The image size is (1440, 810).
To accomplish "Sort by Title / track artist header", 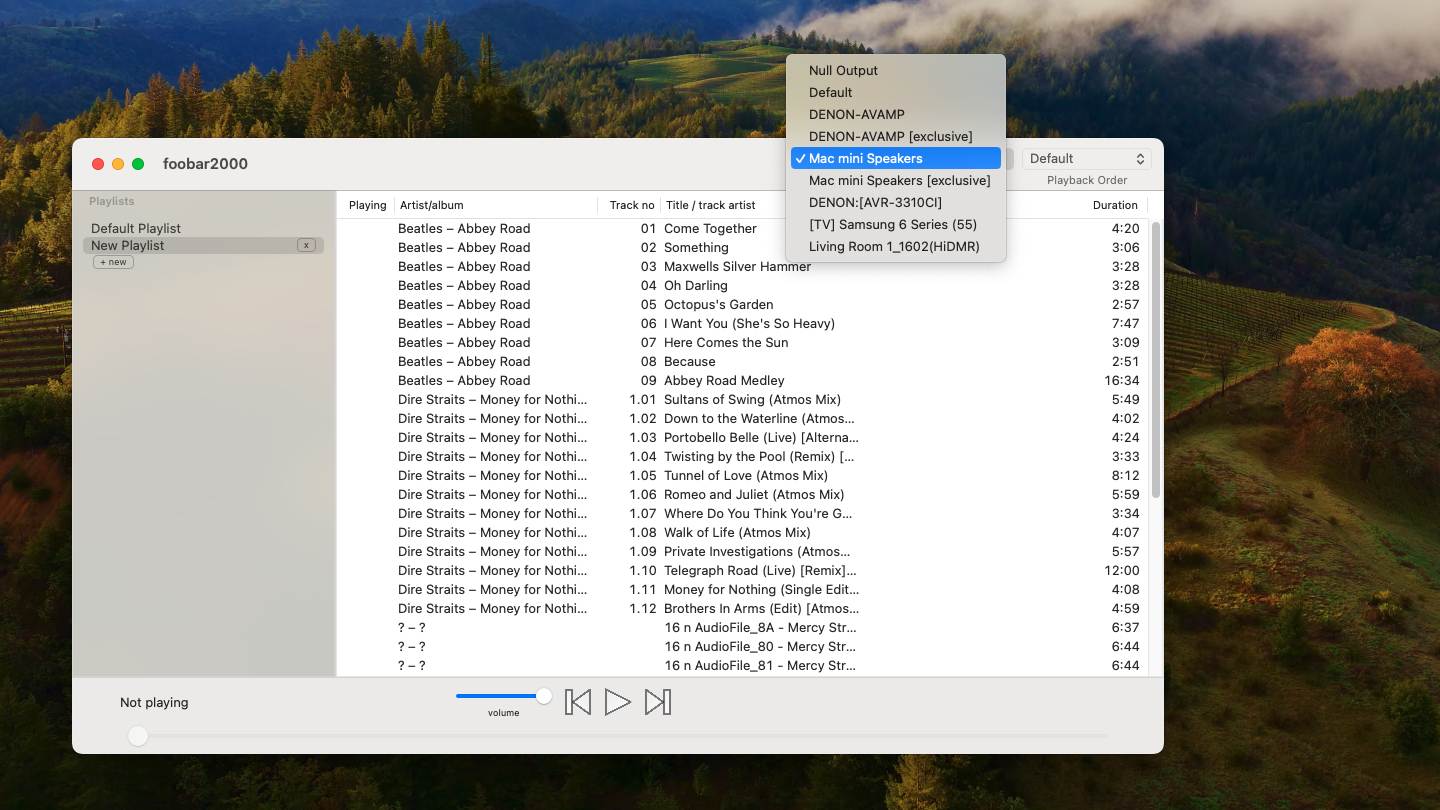I will 710,205.
